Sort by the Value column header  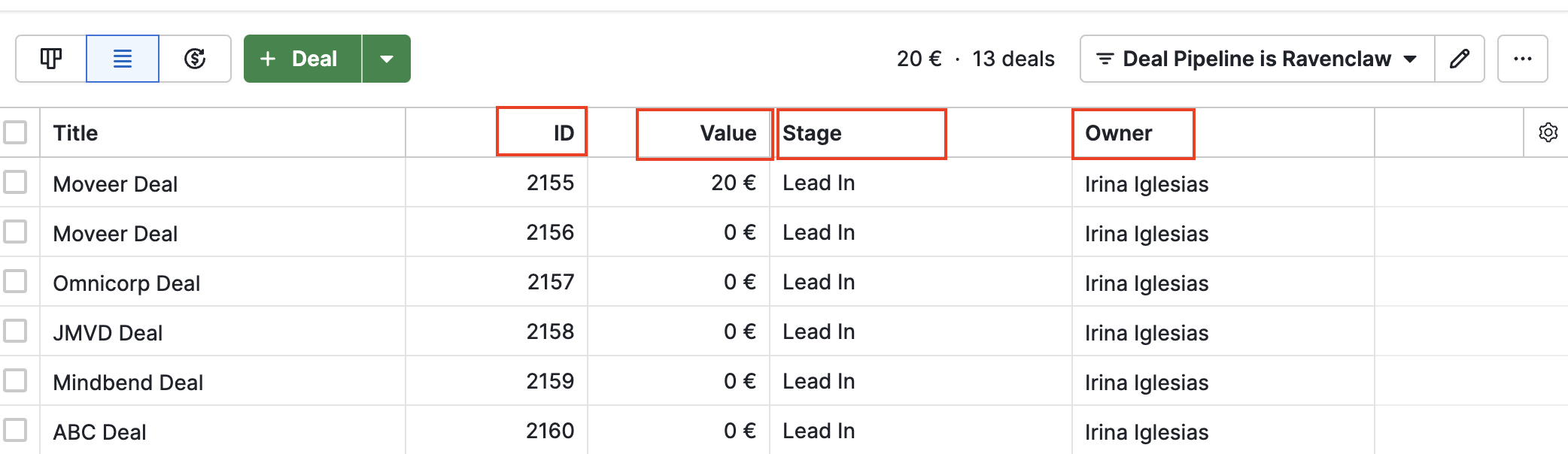[728, 133]
